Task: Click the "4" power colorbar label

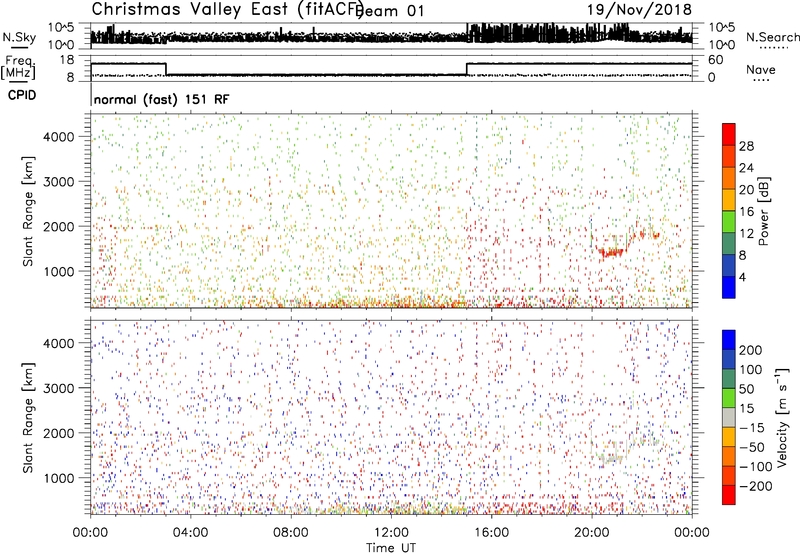Action: tap(742, 277)
